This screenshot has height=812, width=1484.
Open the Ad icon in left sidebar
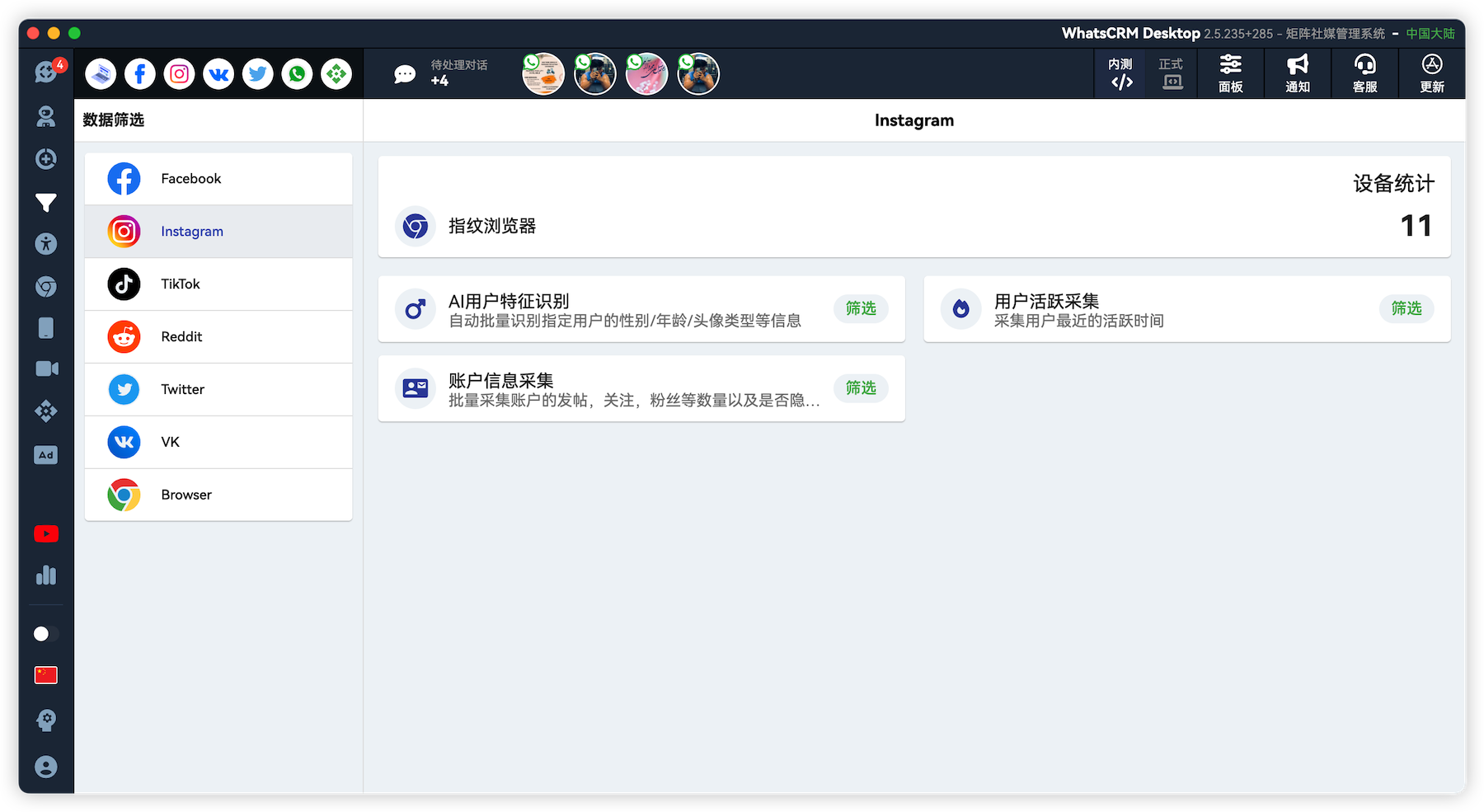tap(46, 455)
